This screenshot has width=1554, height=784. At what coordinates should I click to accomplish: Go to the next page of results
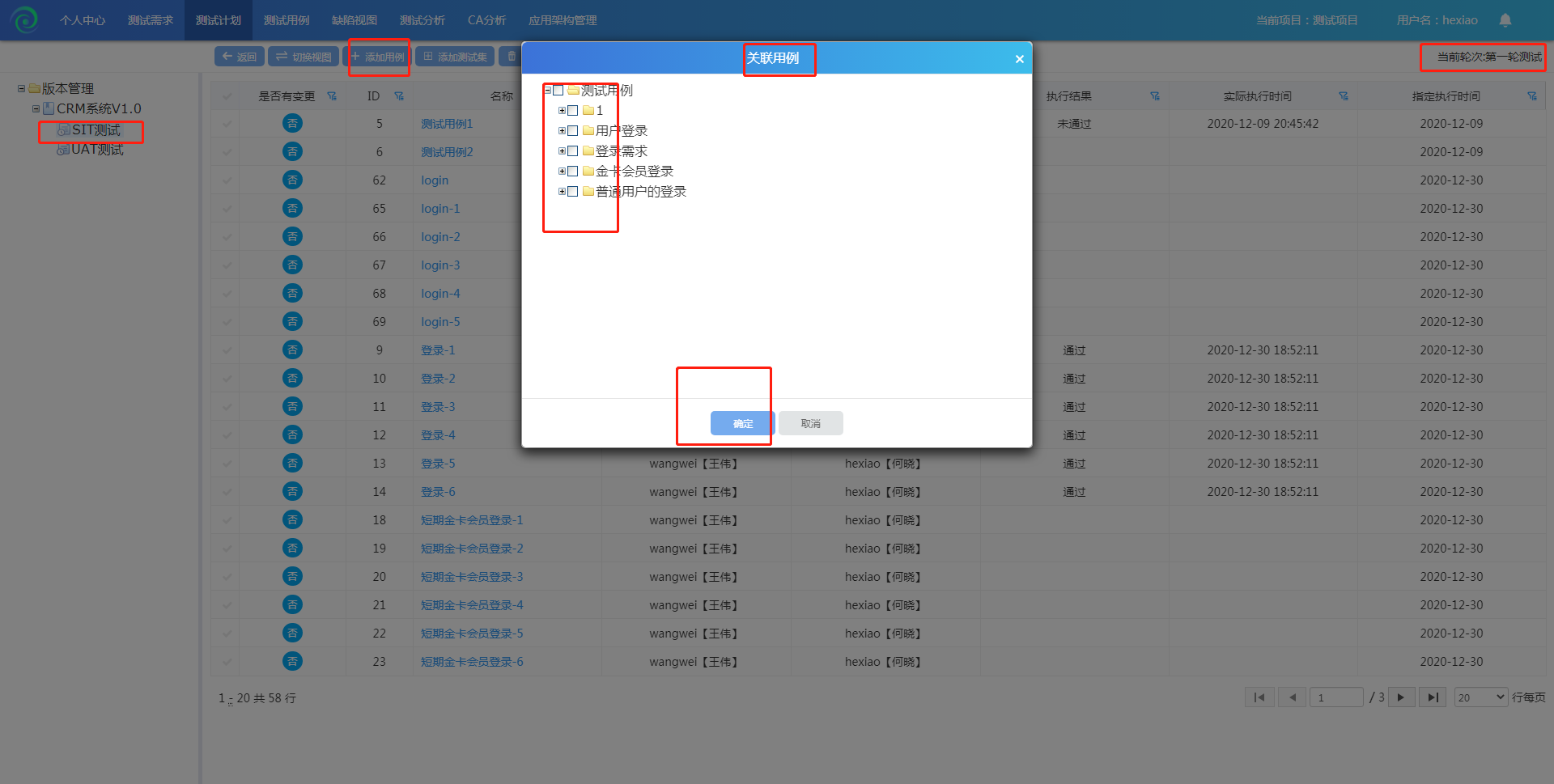[x=1401, y=697]
